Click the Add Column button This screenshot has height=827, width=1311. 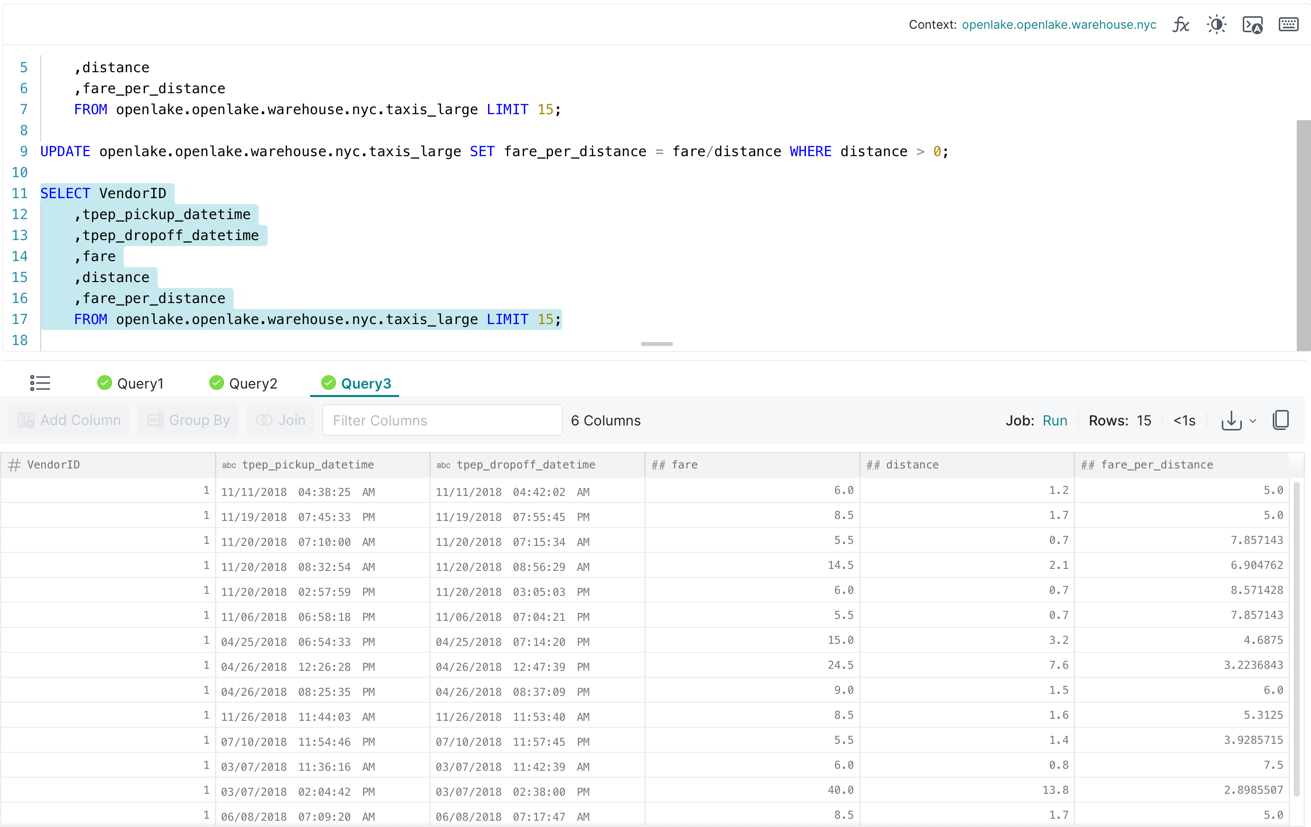69,421
